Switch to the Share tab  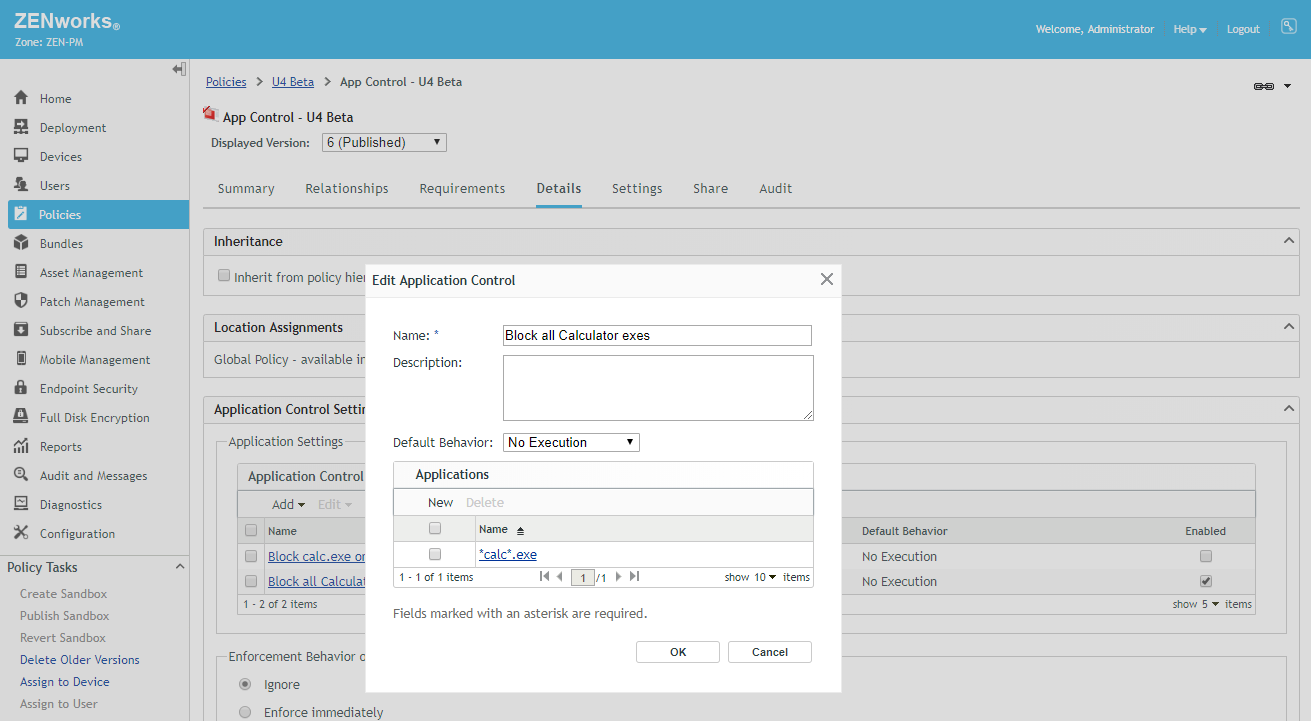coord(710,188)
